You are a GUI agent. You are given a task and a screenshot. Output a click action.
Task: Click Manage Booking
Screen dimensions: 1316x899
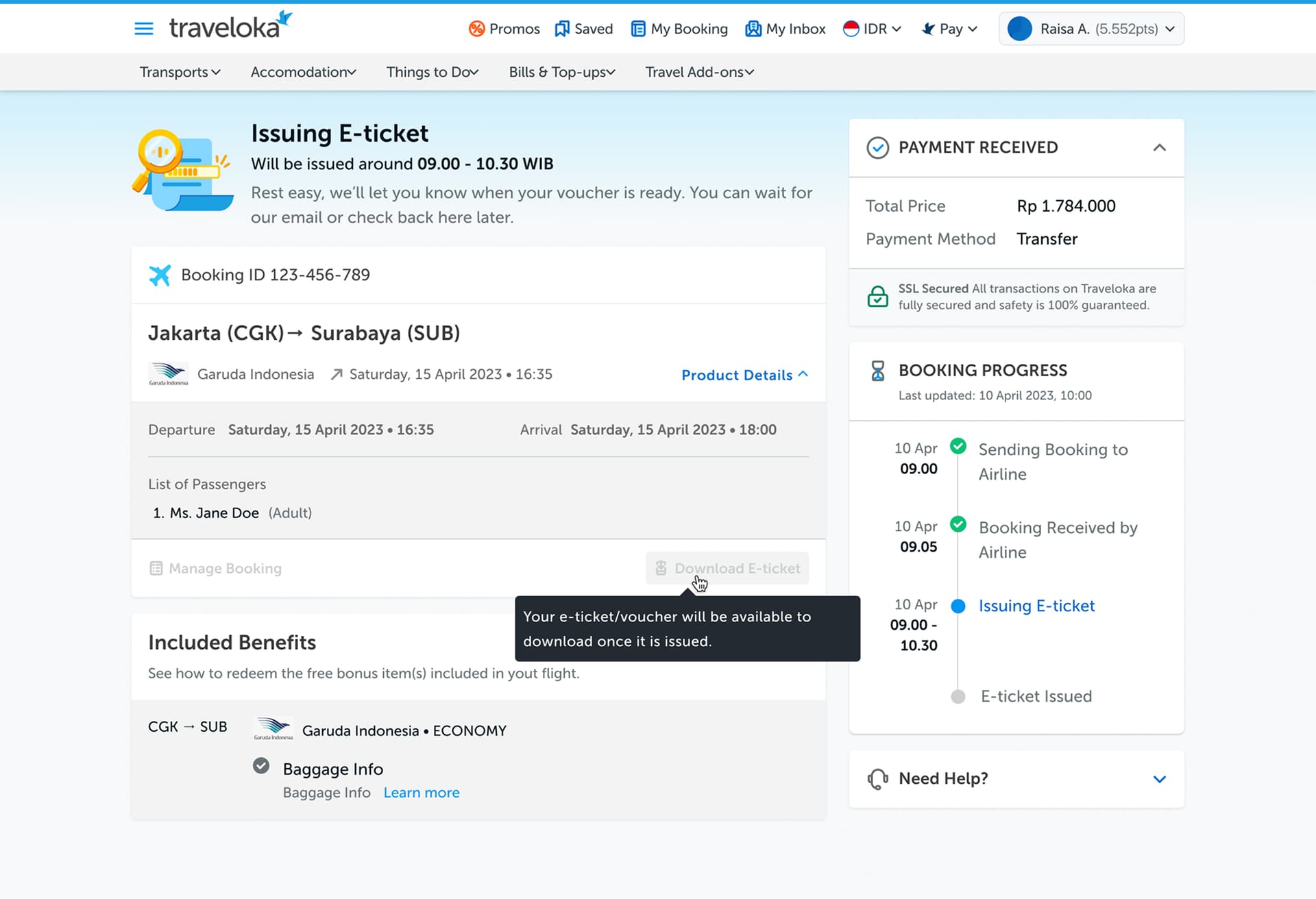(x=215, y=568)
